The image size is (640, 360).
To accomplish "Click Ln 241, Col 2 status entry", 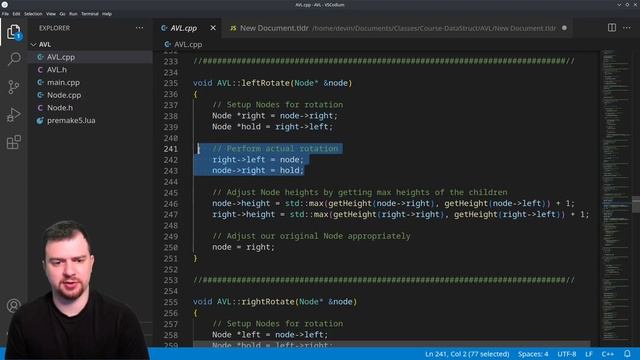I will pos(467,354).
